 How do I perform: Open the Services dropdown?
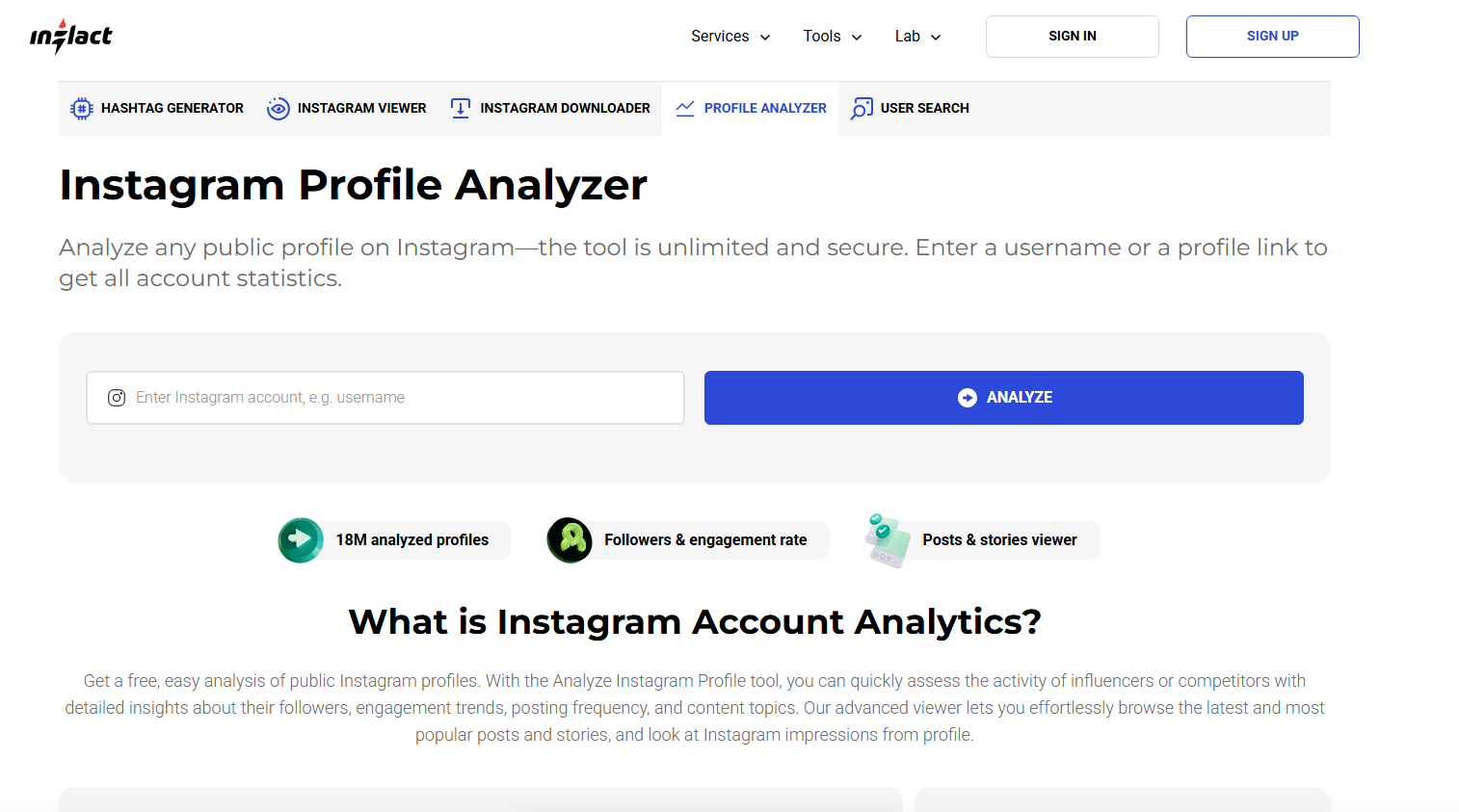(x=730, y=36)
